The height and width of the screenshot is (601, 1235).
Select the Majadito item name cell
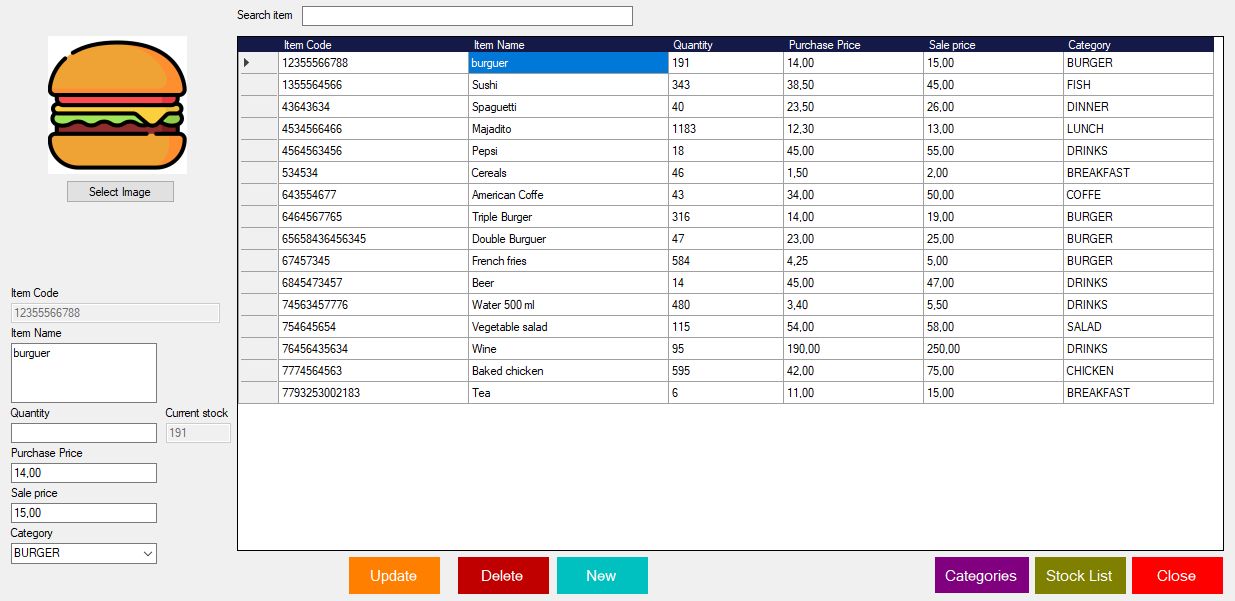[x=569, y=129]
